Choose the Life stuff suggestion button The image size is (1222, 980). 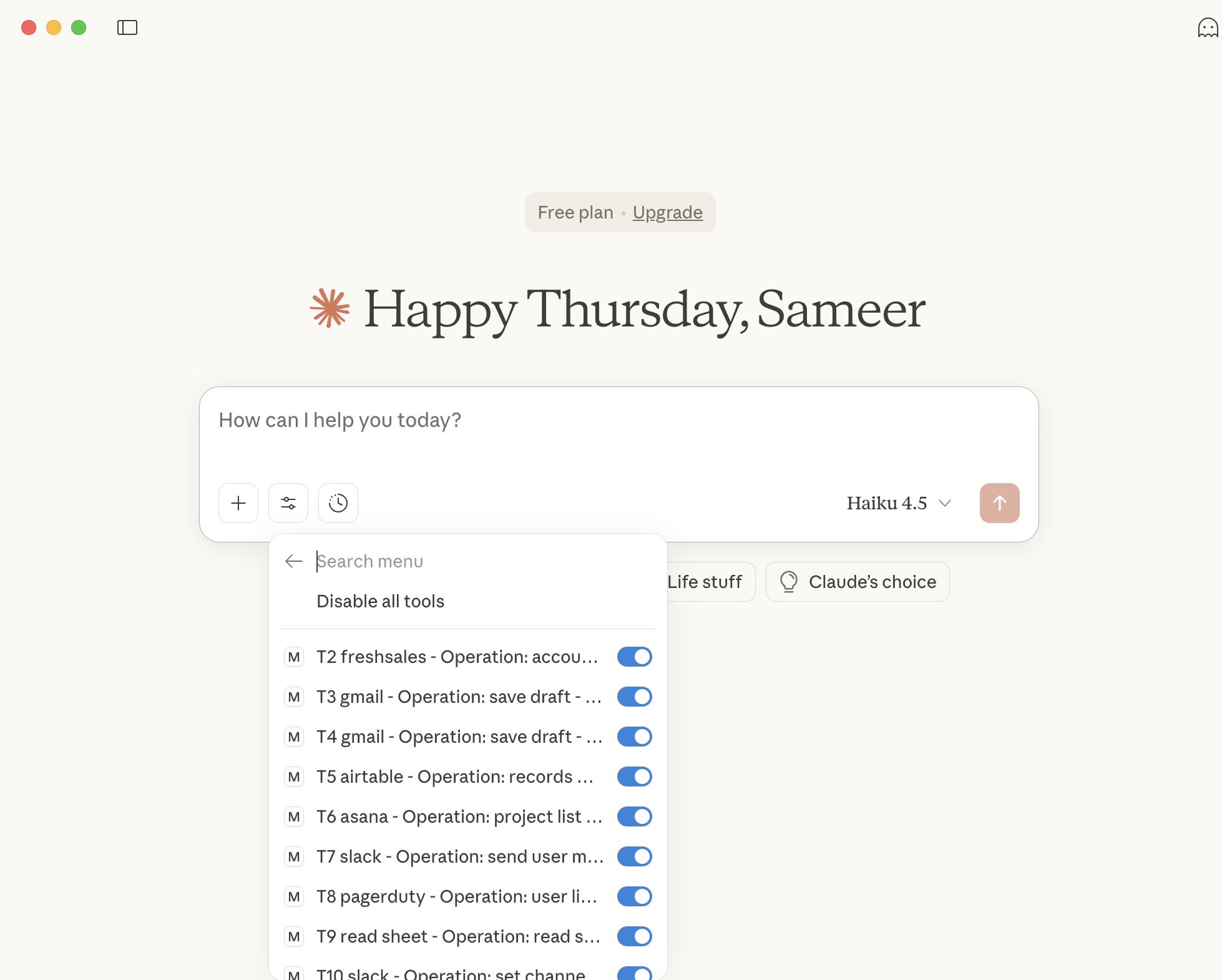coord(705,582)
